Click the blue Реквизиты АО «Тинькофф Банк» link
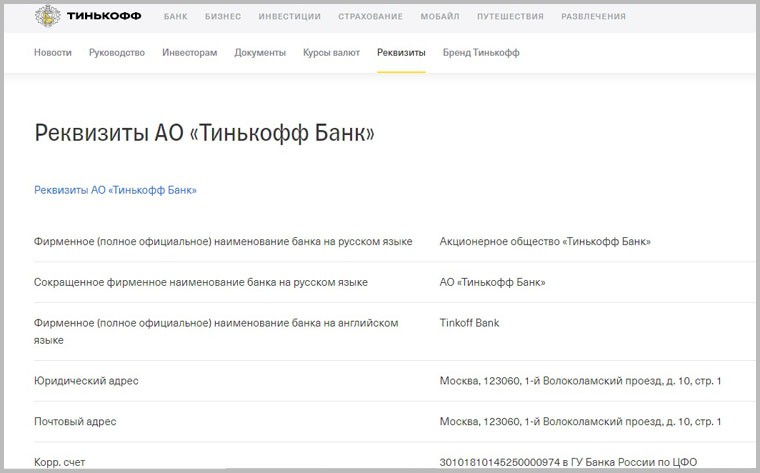 tap(115, 190)
